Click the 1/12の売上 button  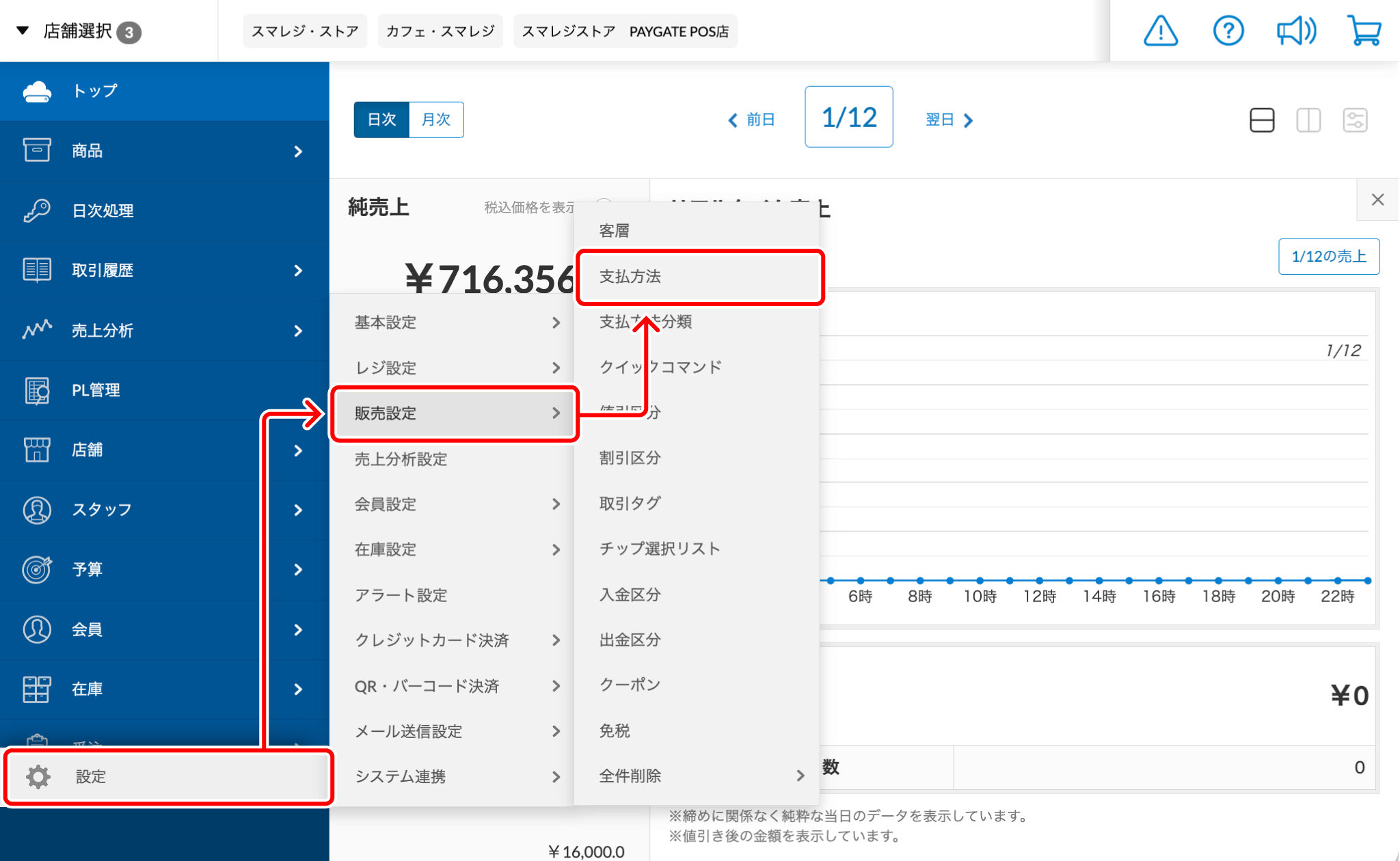pos(1328,256)
